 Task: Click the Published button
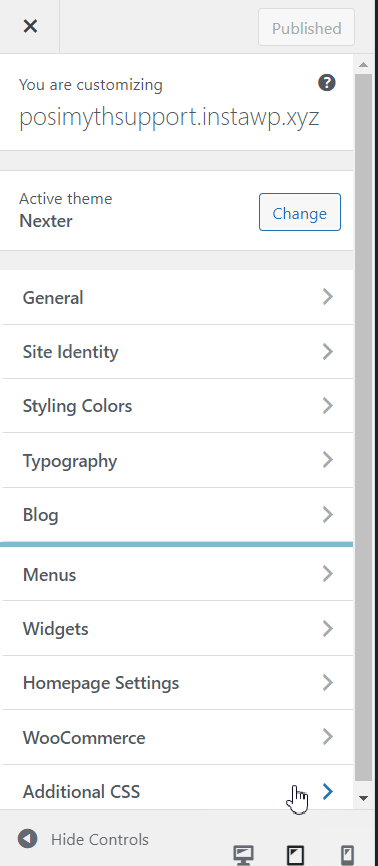tap(306, 28)
